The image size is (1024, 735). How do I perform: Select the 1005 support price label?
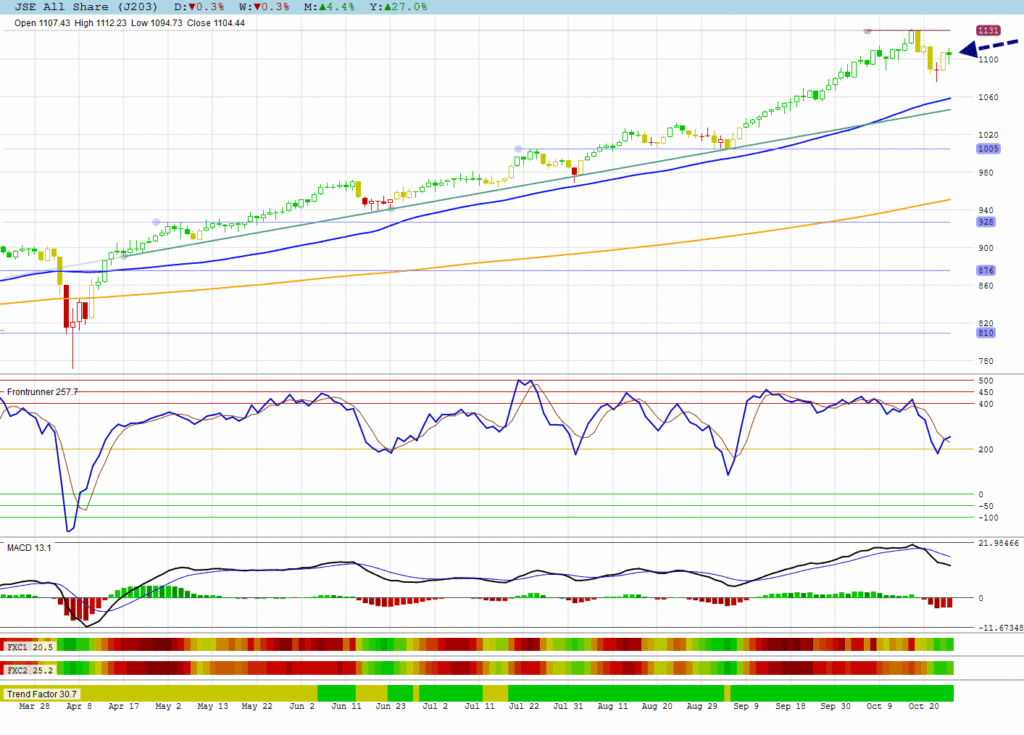coord(987,149)
